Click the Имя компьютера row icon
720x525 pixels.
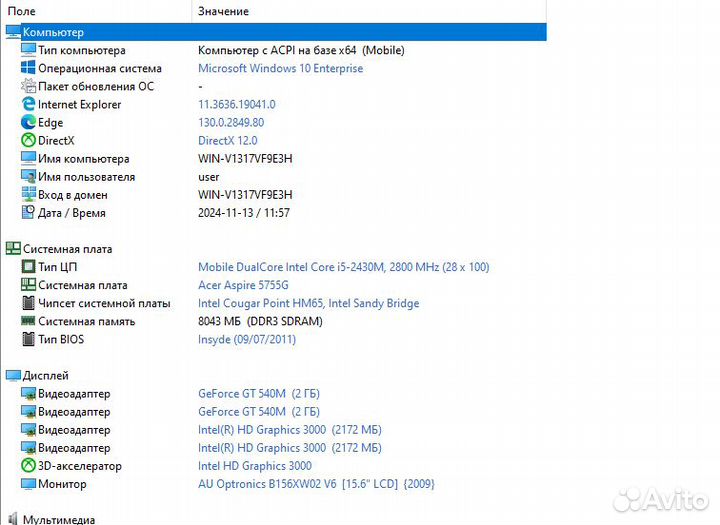click(x=28, y=158)
